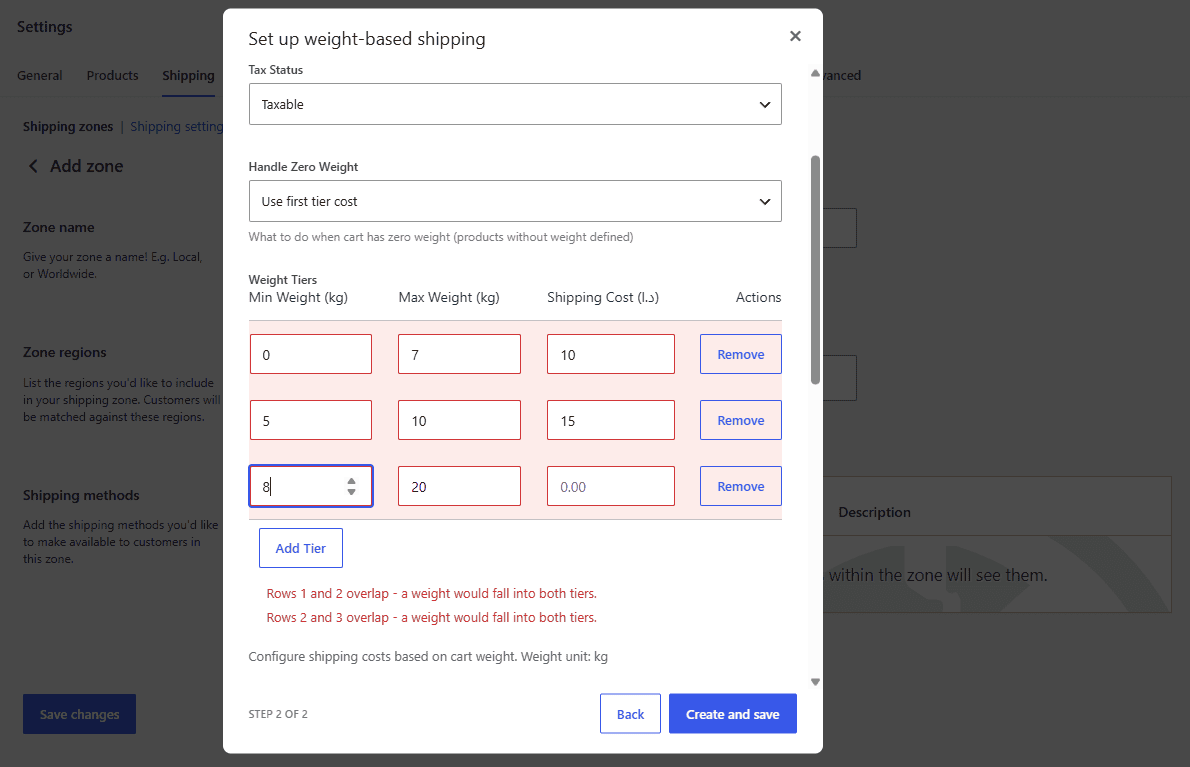Click max weight field showing 7

pos(459,354)
